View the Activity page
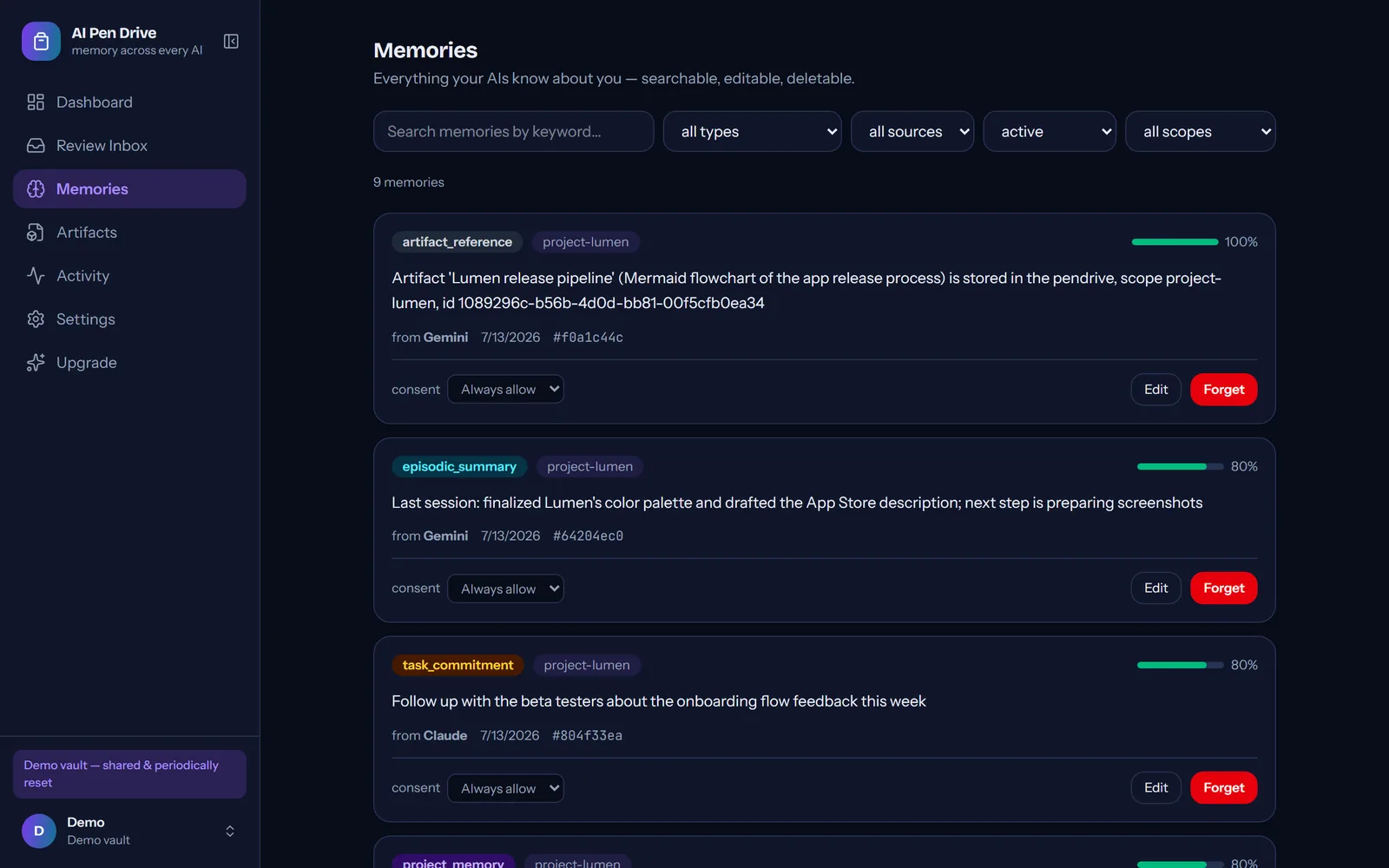The image size is (1389, 868). pos(129,276)
